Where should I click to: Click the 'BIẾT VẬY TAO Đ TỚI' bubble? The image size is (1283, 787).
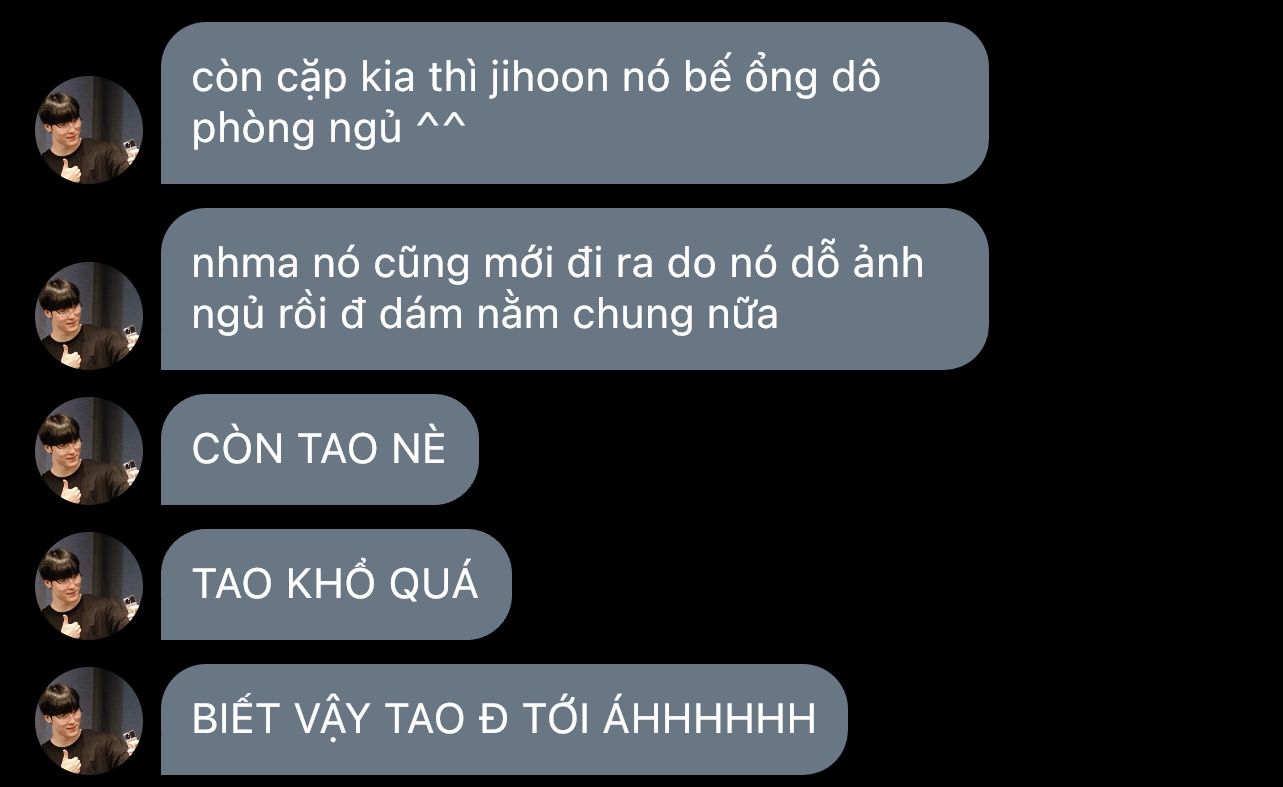click(x=504, y=719)
